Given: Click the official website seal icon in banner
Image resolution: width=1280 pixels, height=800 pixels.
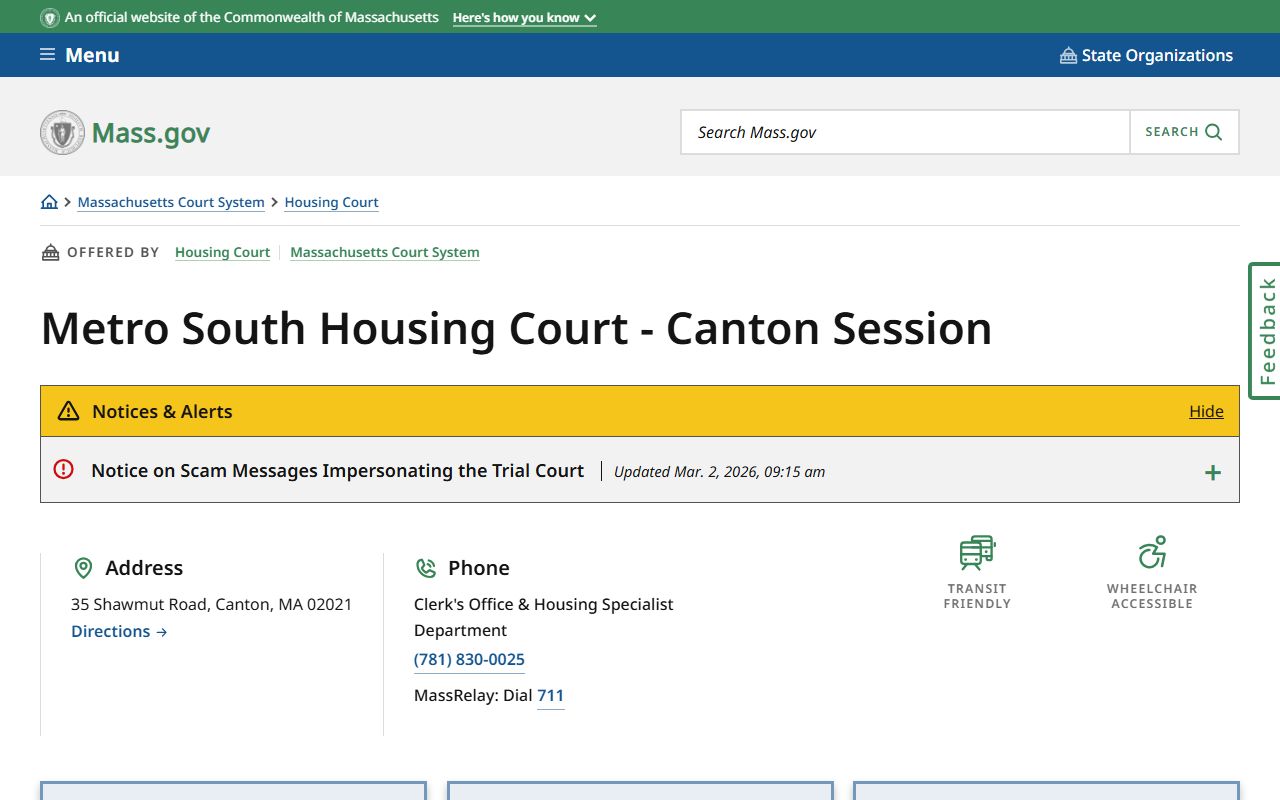Looking at the screenshot, I should 50,18.
